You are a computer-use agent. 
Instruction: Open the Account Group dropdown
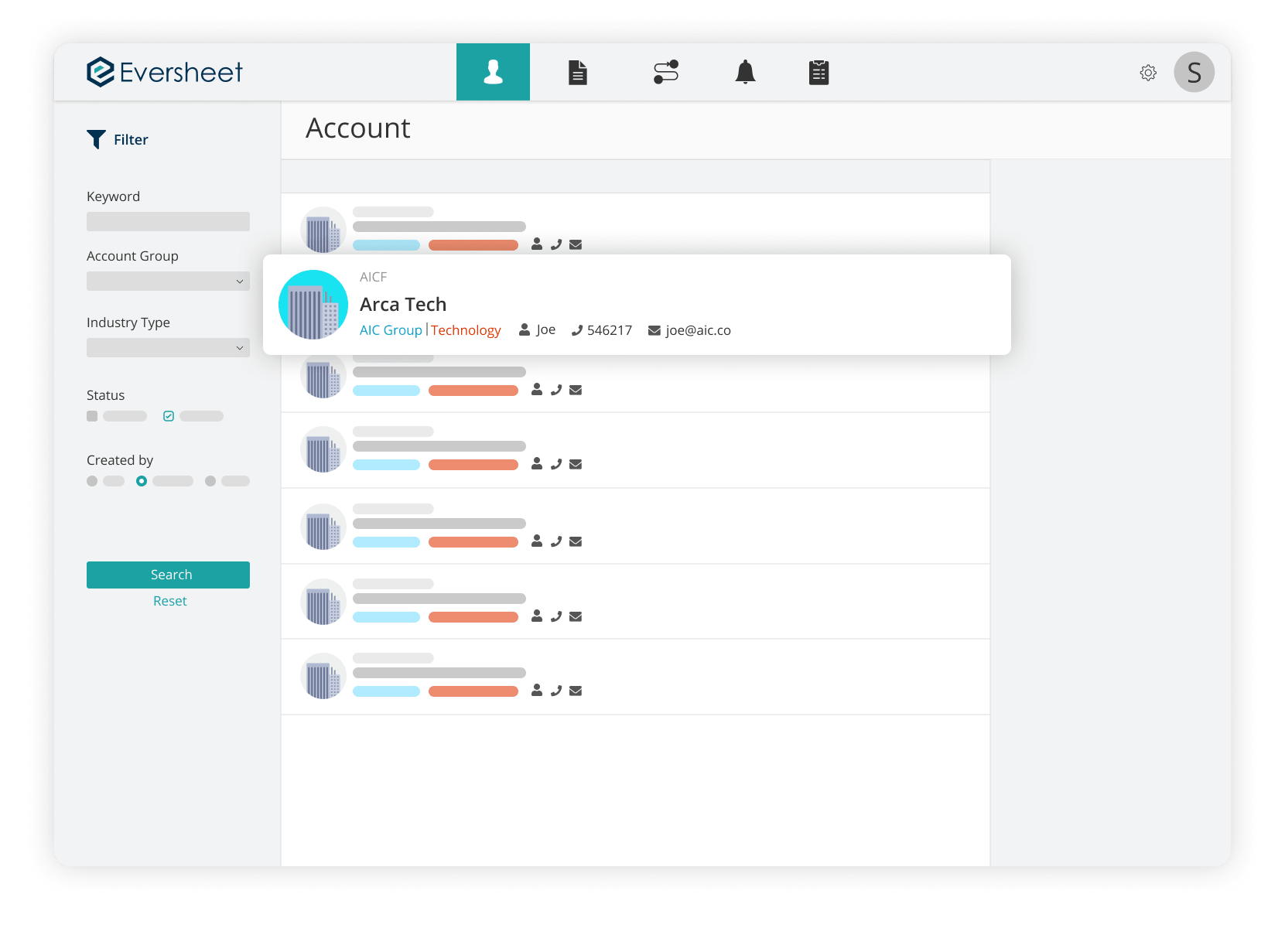(x=168, y=281)
